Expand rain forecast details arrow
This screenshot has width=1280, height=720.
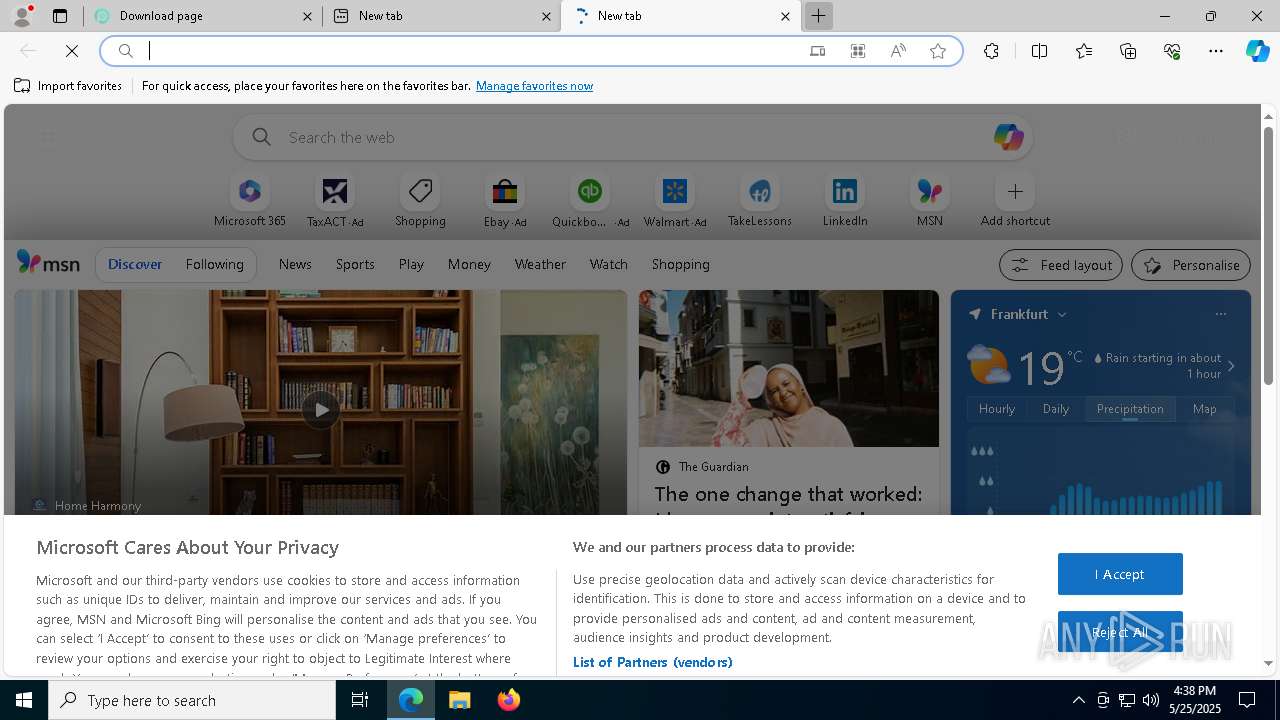pos(1231,366)
